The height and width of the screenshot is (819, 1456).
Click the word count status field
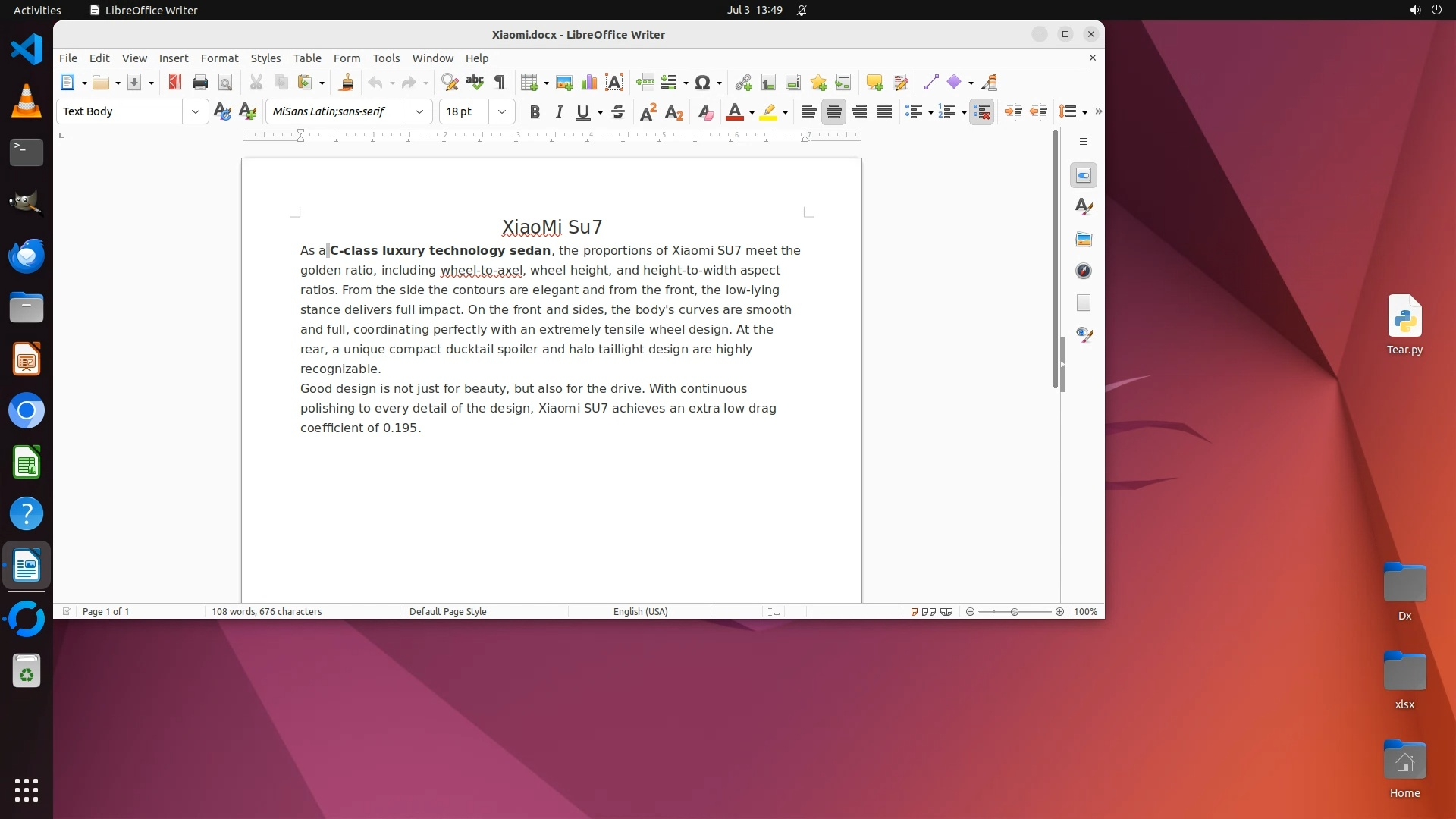coord(266,611)
